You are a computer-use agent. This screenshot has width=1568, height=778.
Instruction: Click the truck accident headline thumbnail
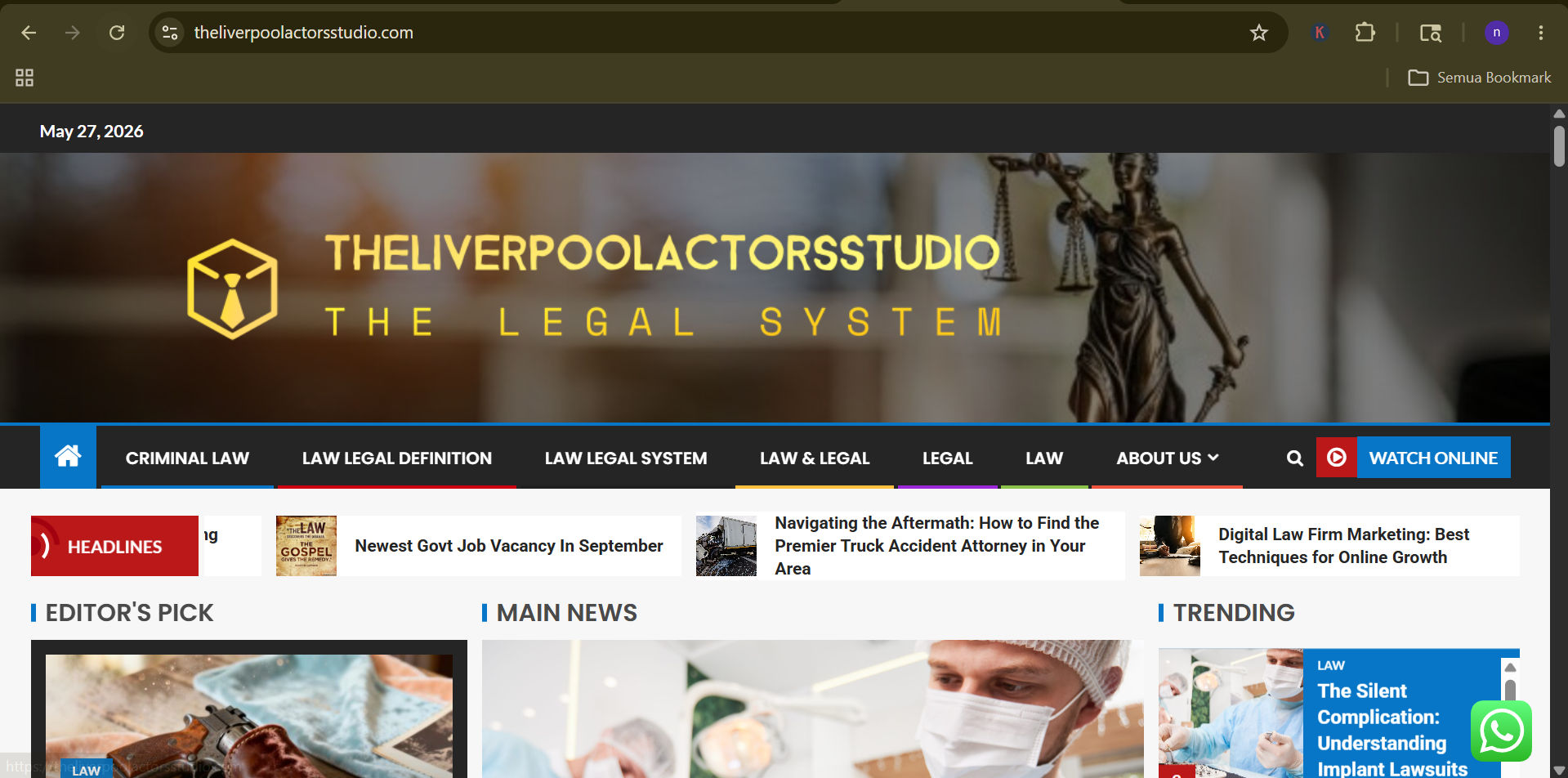coord(726,546)
